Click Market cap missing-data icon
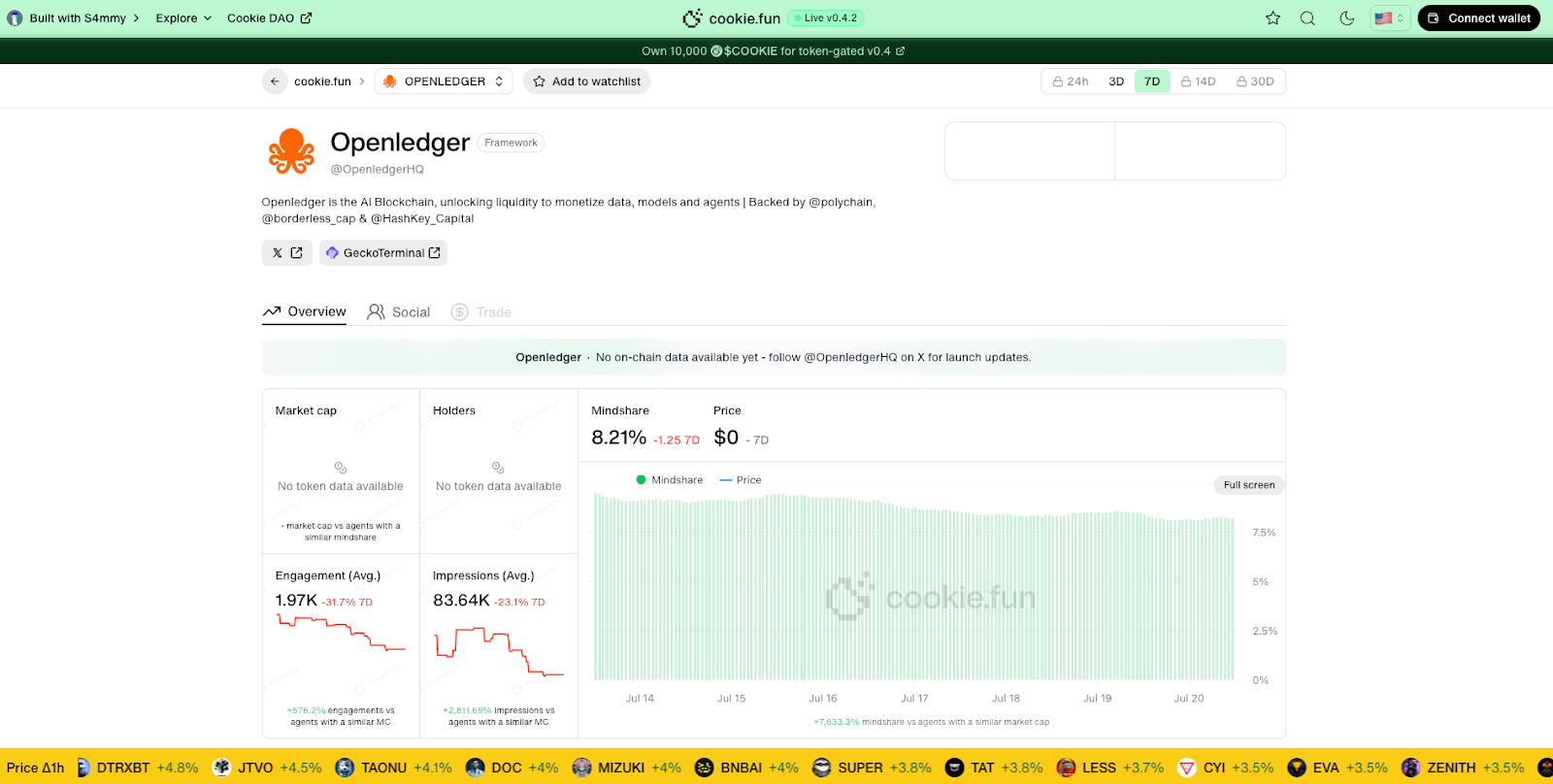This screenshot has width=1553, height=784. [341, 468]
